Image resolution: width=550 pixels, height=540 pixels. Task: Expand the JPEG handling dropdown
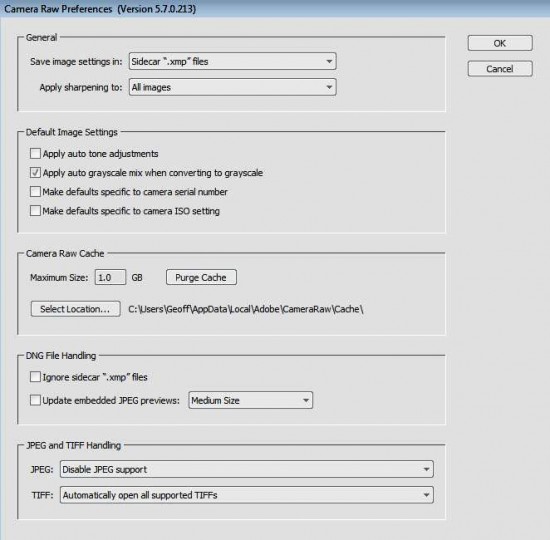click(x=247, y=469)
